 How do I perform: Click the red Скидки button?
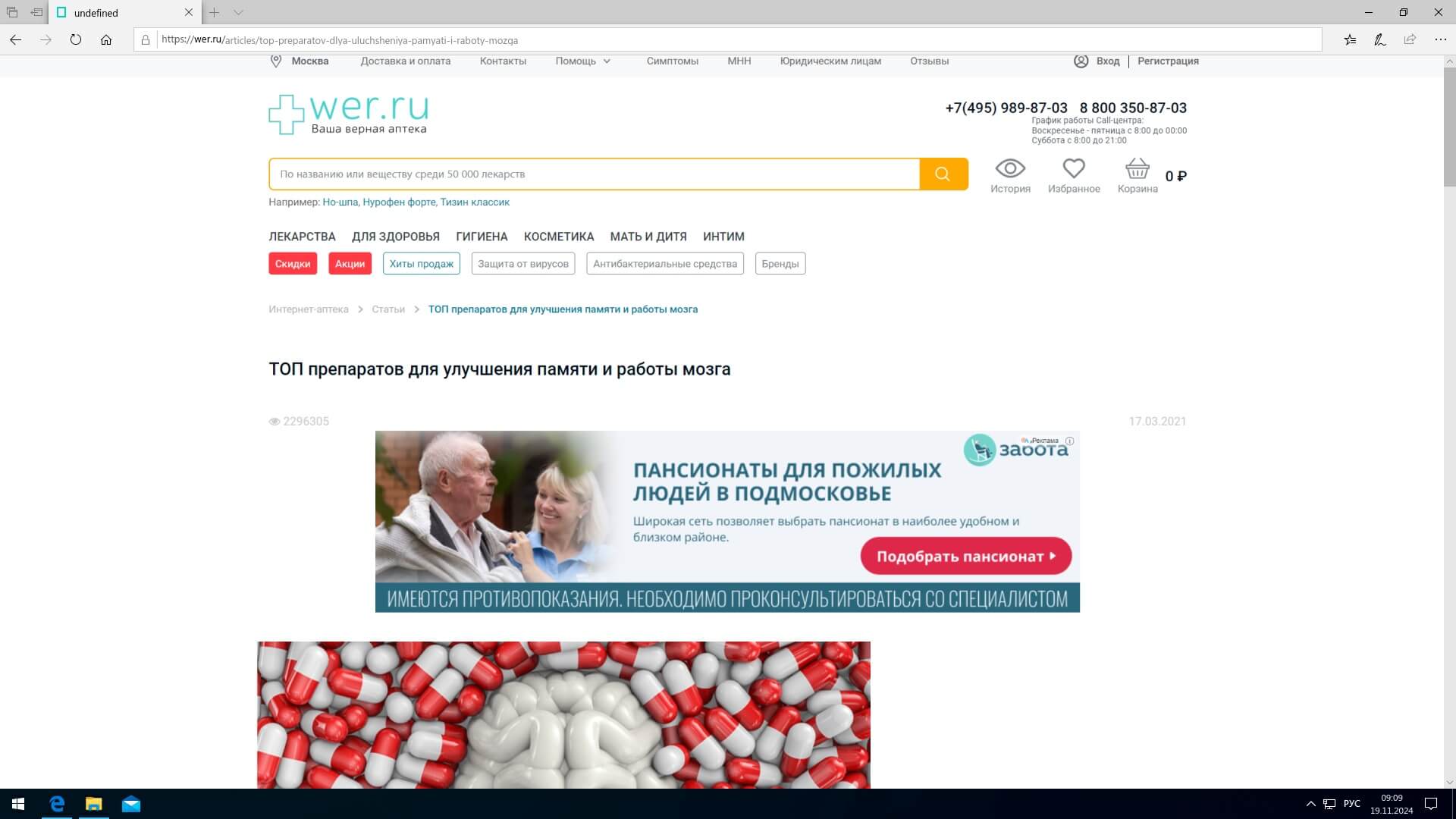[x=292, y=264]
